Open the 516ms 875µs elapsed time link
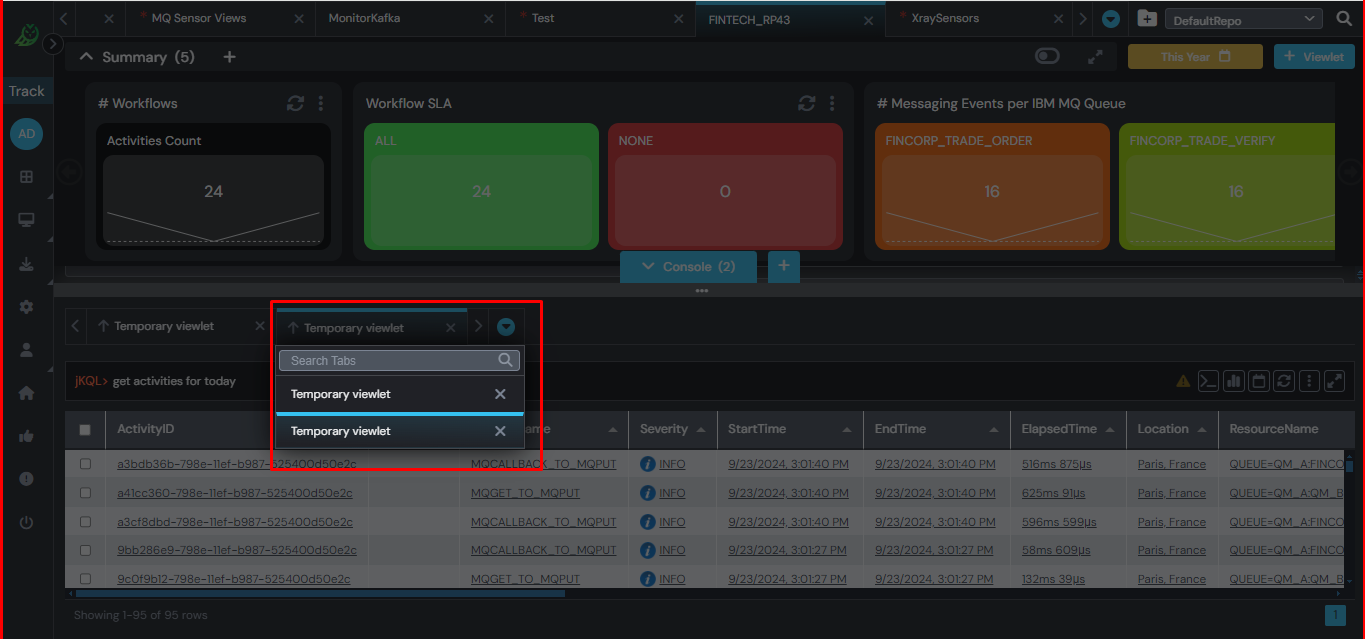 tap(1058, 464)
